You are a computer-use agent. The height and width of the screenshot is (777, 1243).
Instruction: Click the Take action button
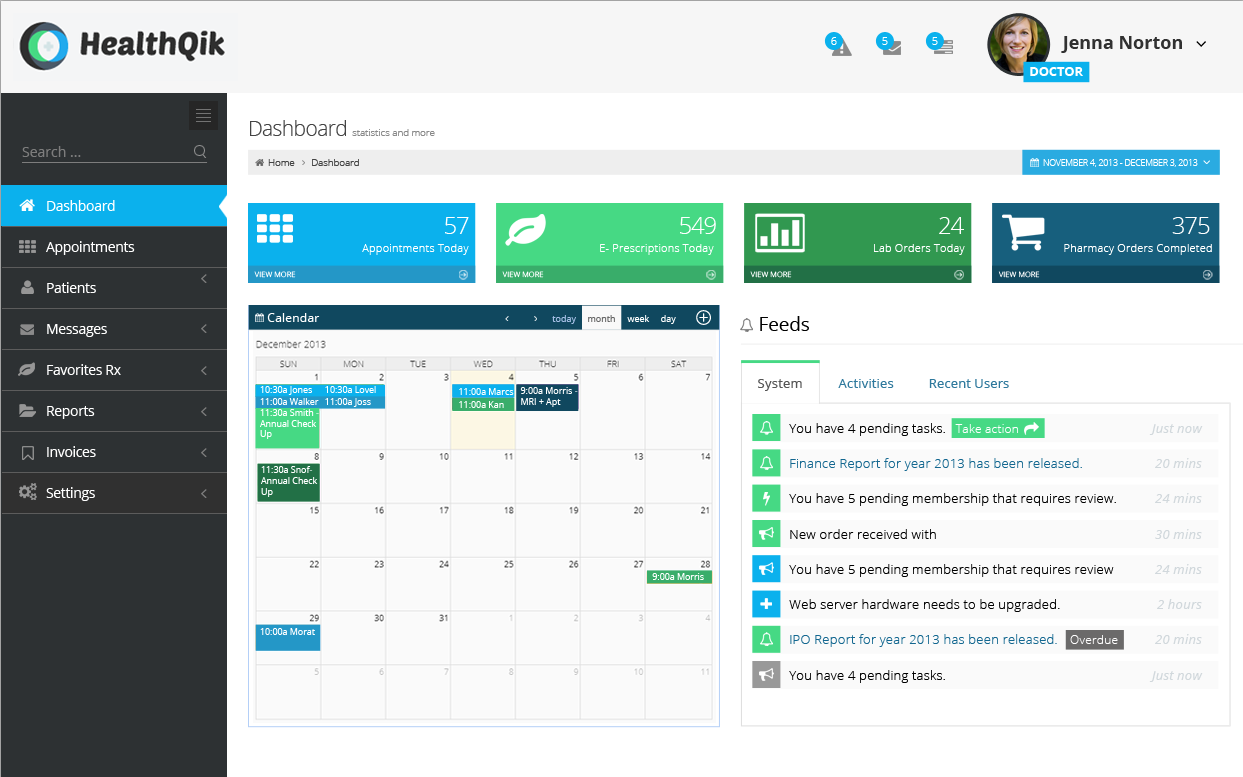[998, 428]
